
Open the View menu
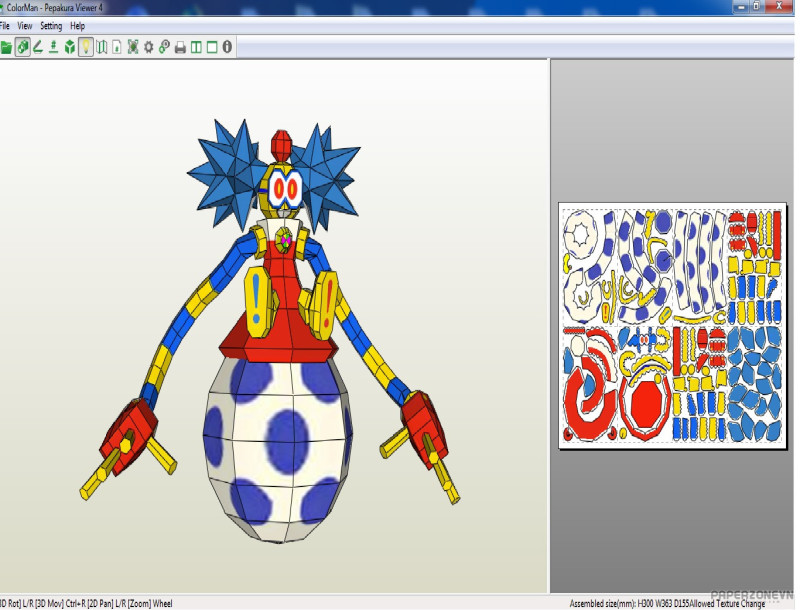pos(25,26)
